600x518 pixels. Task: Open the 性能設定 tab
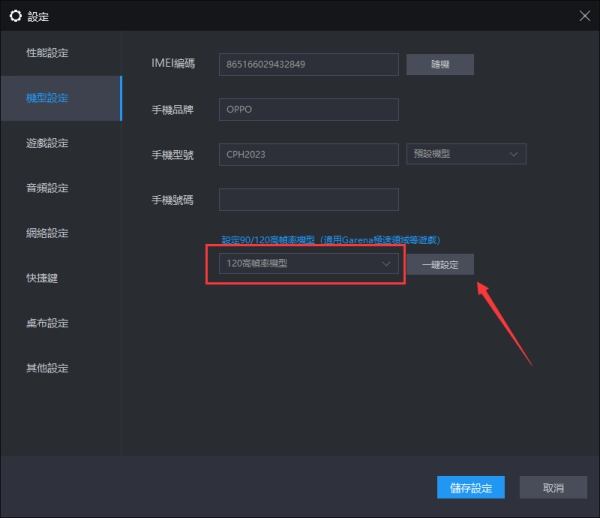pos(48,52)
